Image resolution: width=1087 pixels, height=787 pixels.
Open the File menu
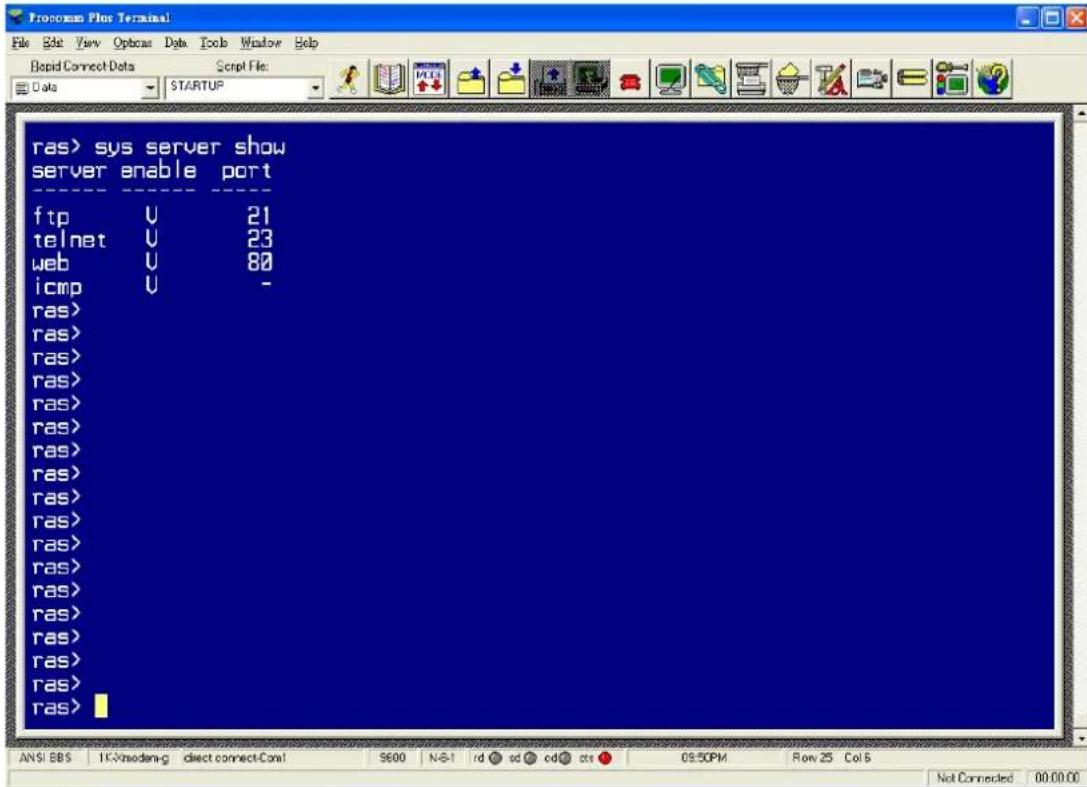tap(21, 43)
